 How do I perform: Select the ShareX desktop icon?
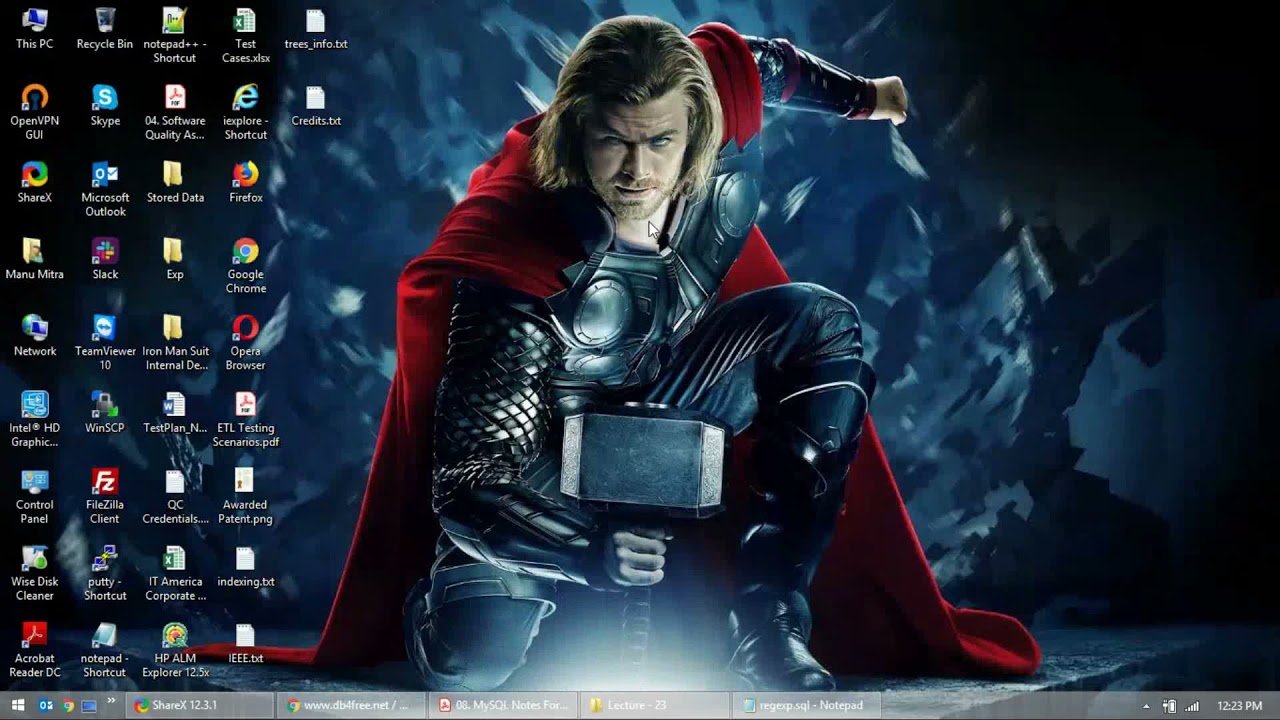[34, 182]
